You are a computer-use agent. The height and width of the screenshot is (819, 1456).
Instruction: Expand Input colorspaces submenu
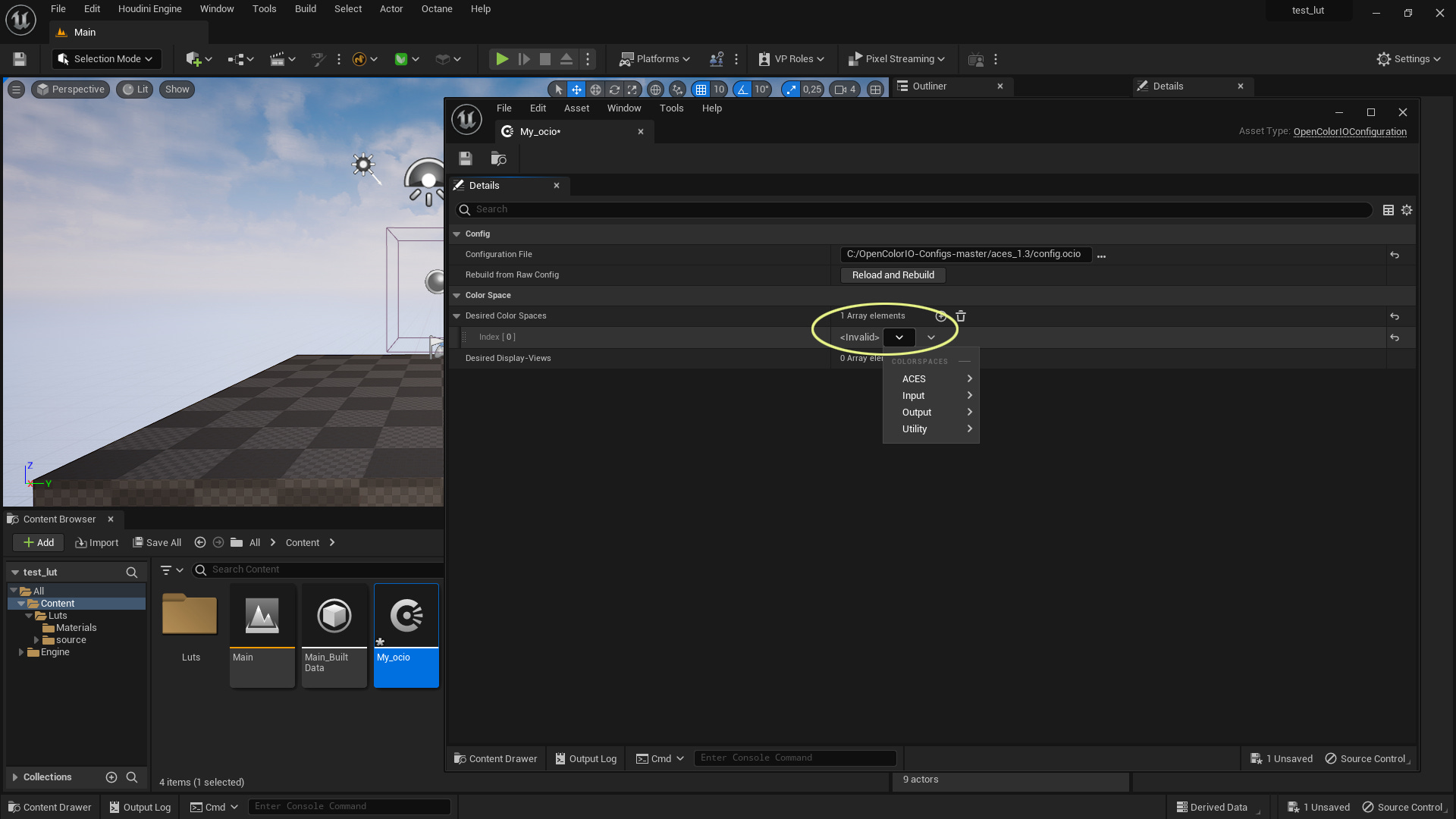click(x=931, y=396)
